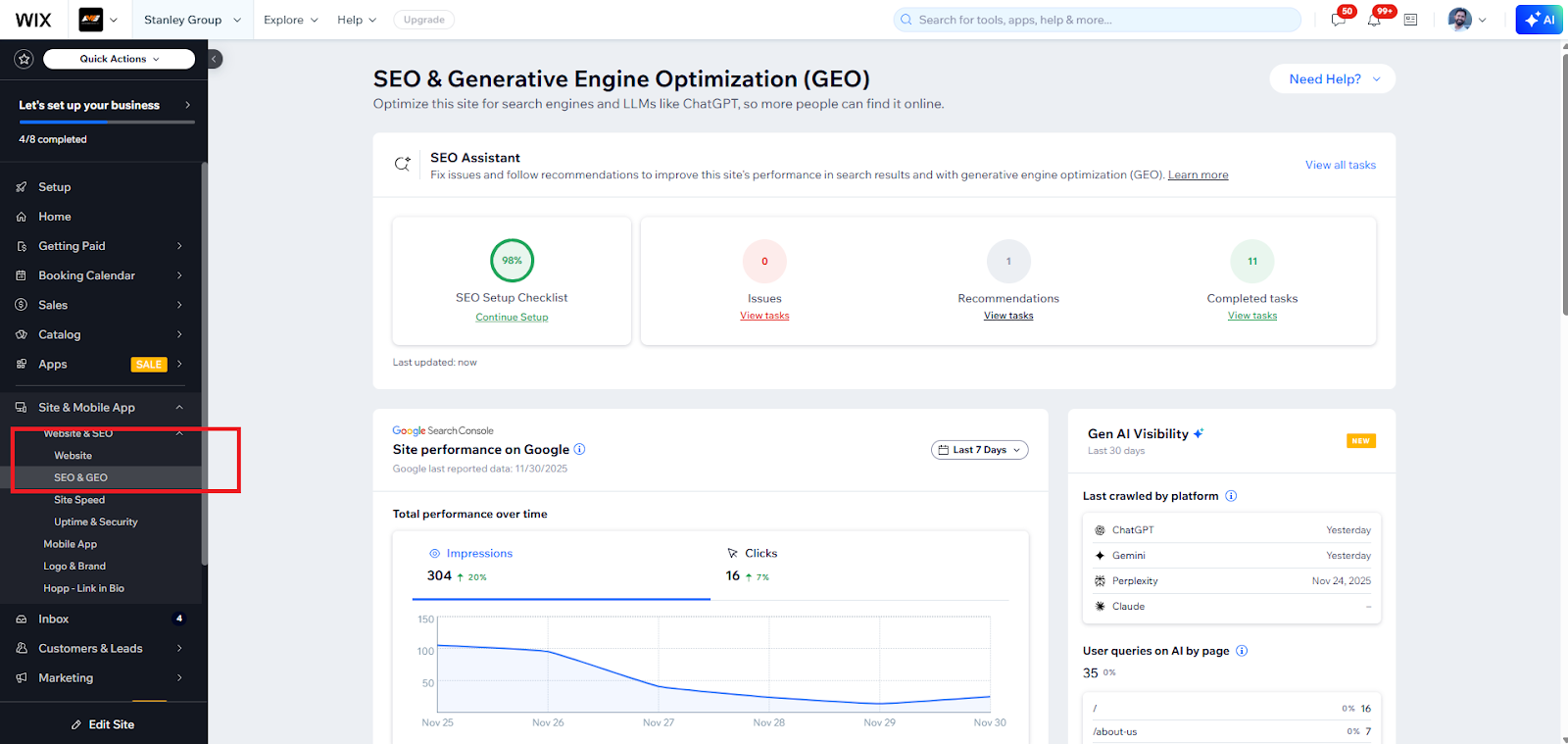Open the Need Help dropdown
The height and width of the screenshot is (744, 1568).
coord(1332,79)
